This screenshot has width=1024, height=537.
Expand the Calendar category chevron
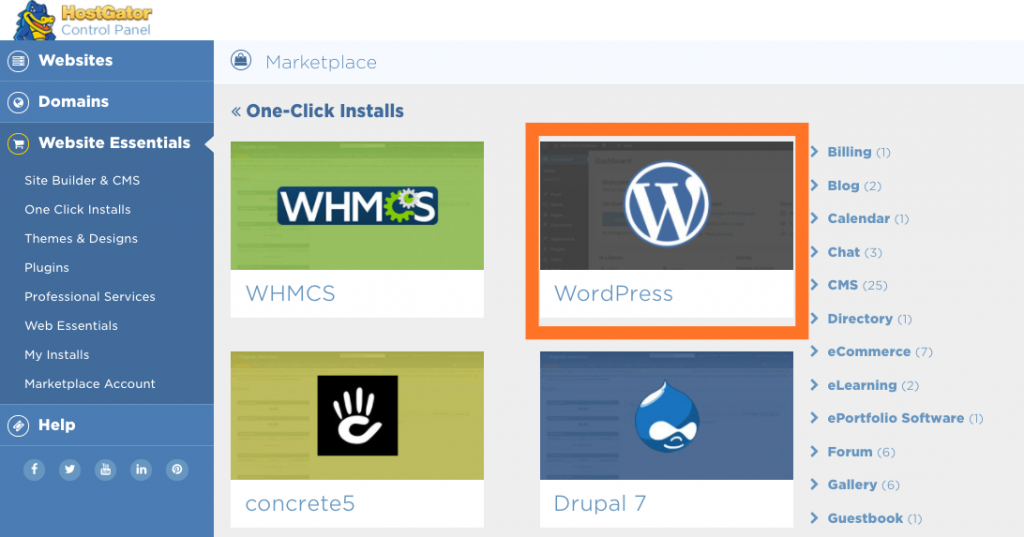tap(814, 218)
